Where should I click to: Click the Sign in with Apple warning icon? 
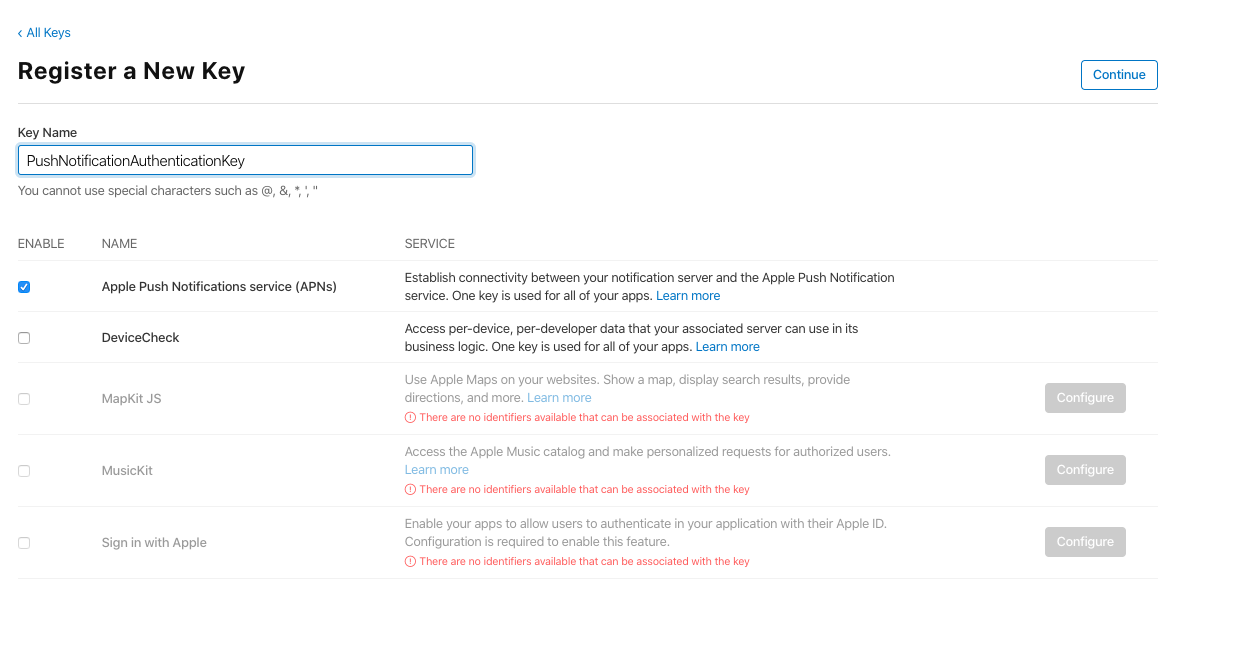coord(410,562)
